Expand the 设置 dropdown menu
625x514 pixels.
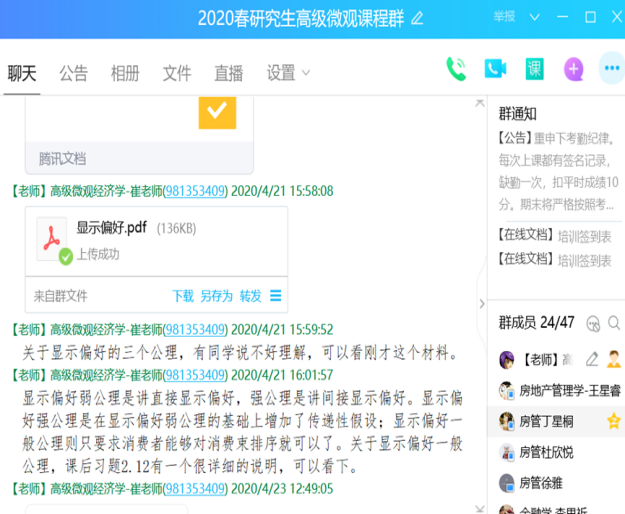coord(288,74)
